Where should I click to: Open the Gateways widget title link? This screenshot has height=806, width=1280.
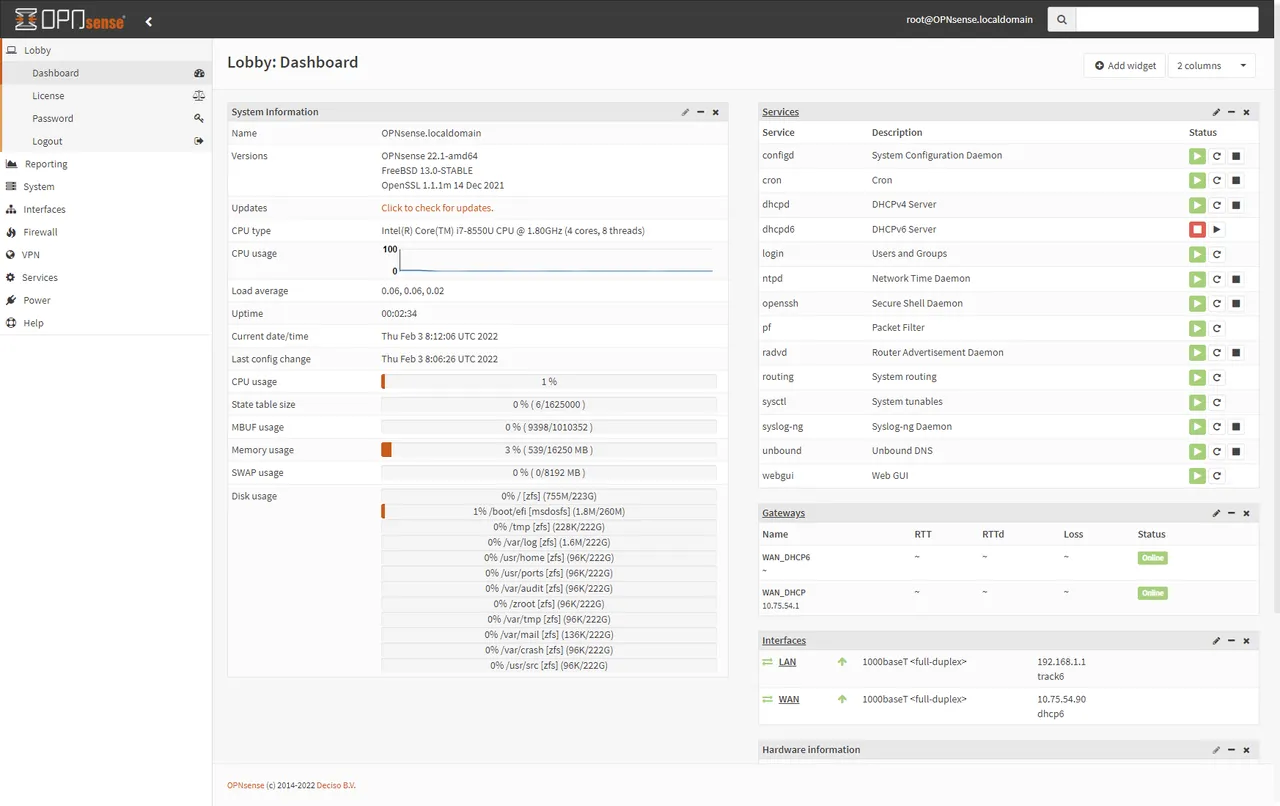click(x=783, y=513)
